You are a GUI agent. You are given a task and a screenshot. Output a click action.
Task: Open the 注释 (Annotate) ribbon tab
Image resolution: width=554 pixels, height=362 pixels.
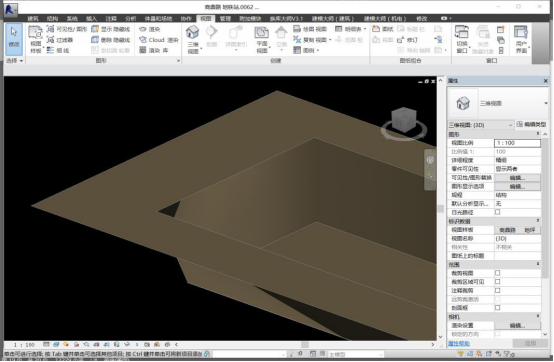tap(111, 18)
